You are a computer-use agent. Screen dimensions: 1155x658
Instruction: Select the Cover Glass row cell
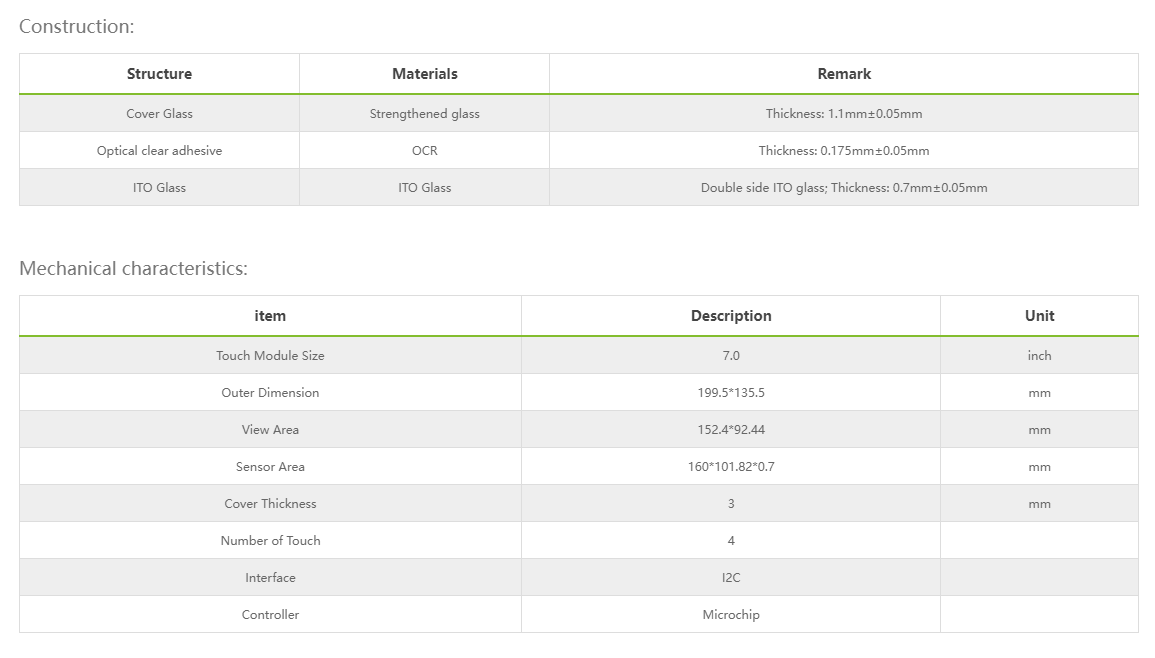(x=159, y=114)
